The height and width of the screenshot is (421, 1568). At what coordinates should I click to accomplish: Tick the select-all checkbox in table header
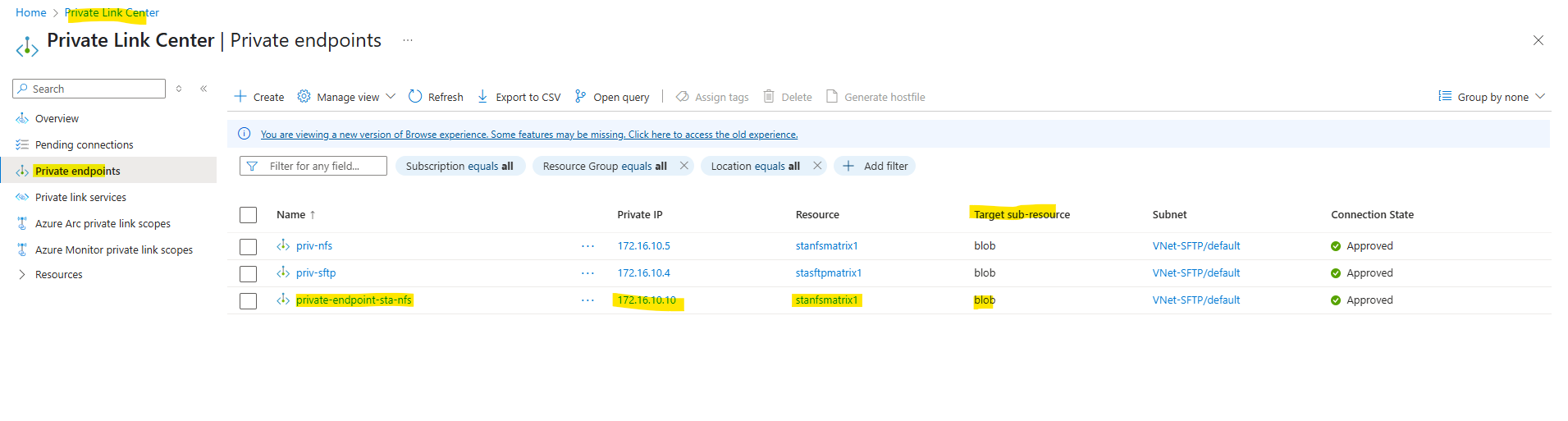pos(248,215)
